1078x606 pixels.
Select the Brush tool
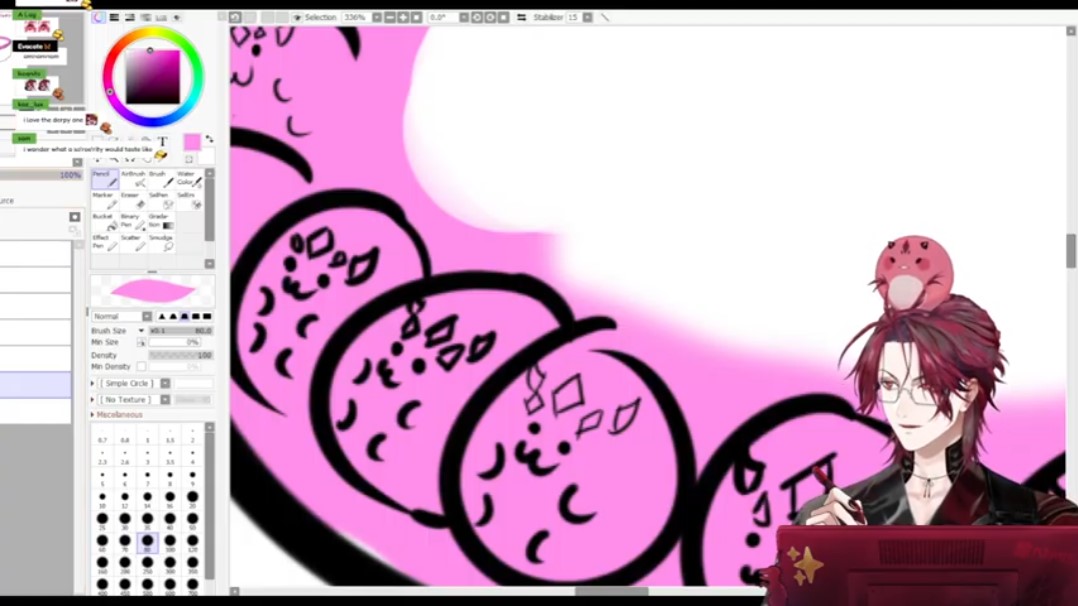pos(162,179)
